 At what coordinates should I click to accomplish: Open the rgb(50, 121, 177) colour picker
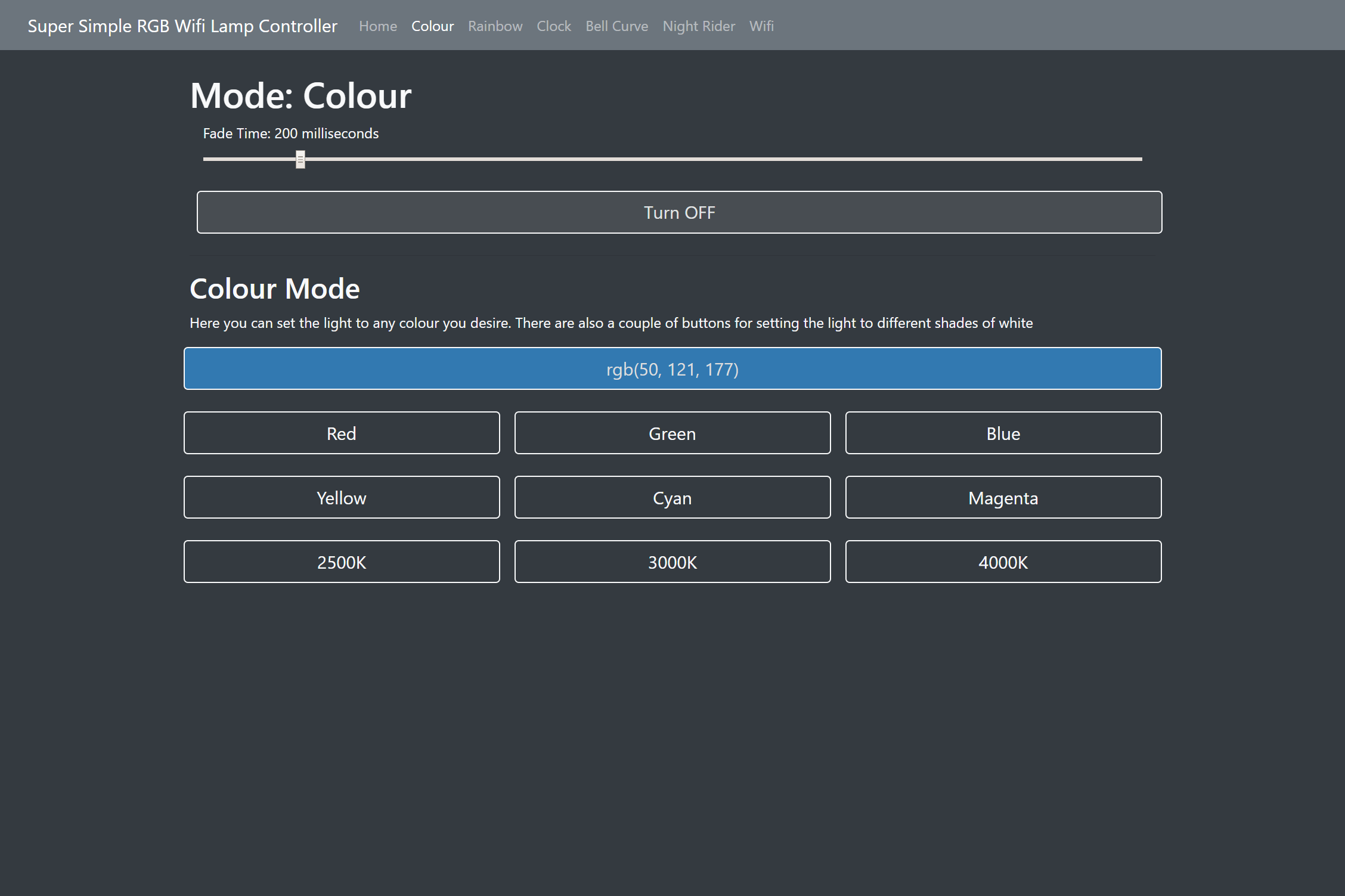[672, 368]
